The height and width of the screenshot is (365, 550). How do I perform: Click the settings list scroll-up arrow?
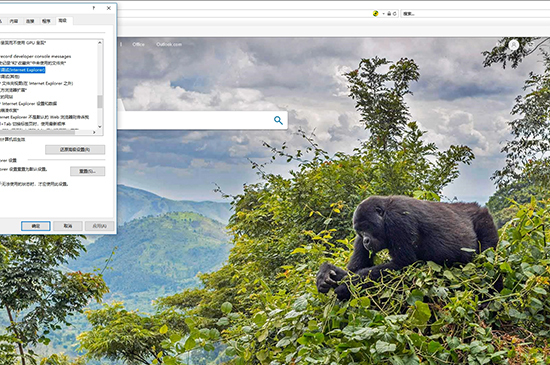[x=100, y=42]
